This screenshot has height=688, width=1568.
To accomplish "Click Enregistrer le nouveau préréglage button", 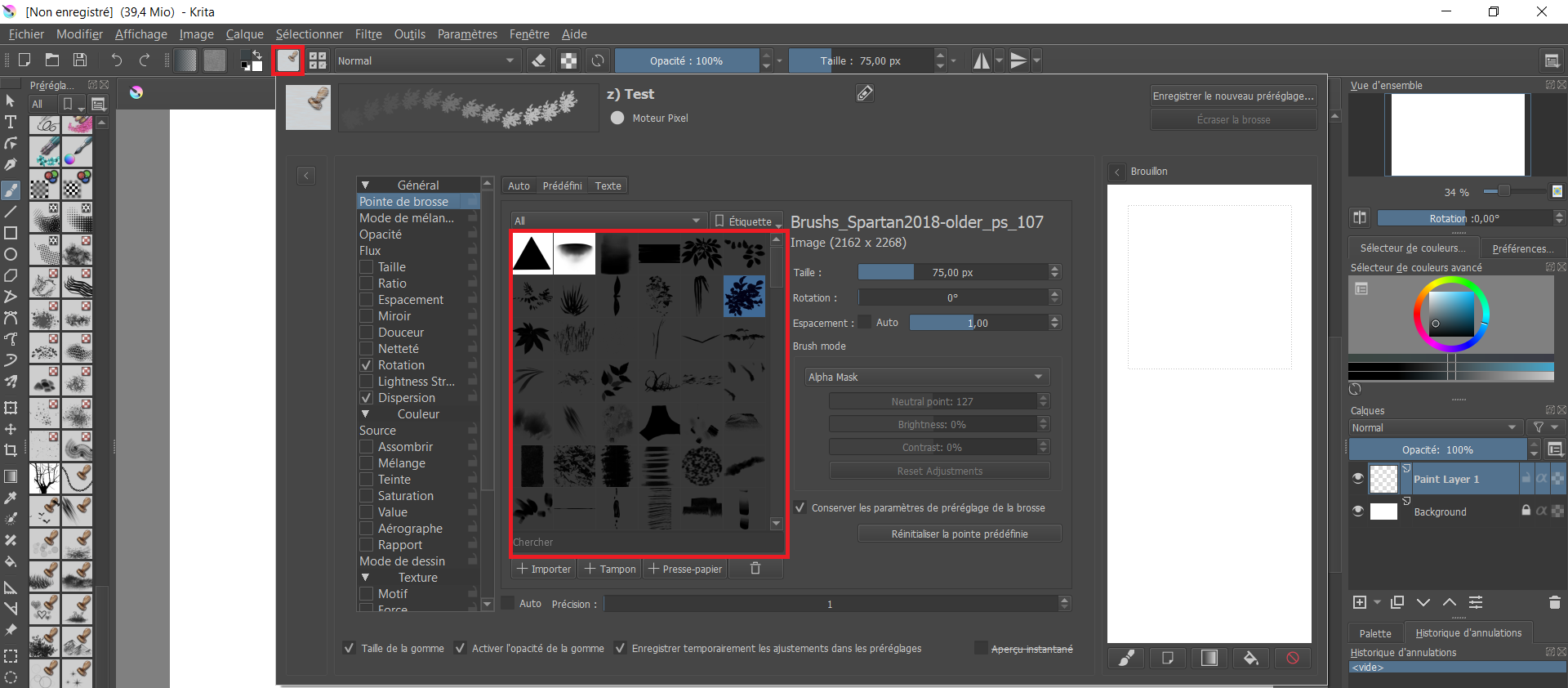I will pyautogui.click(x=1232, y=96).
